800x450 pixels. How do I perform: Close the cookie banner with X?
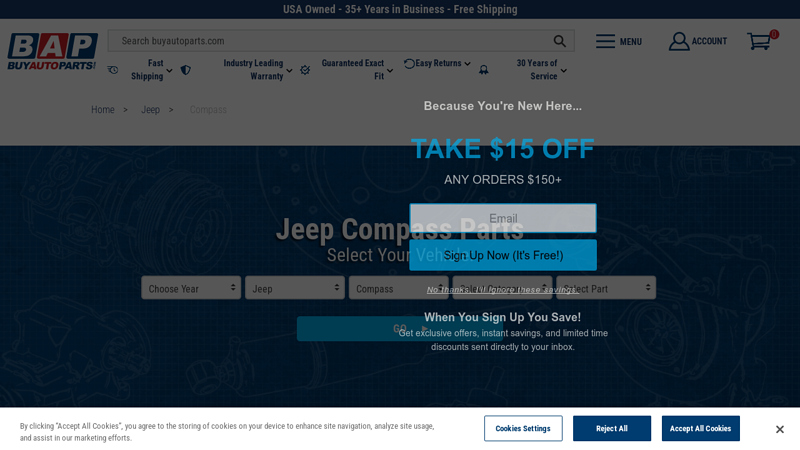(x=780, y=429)
